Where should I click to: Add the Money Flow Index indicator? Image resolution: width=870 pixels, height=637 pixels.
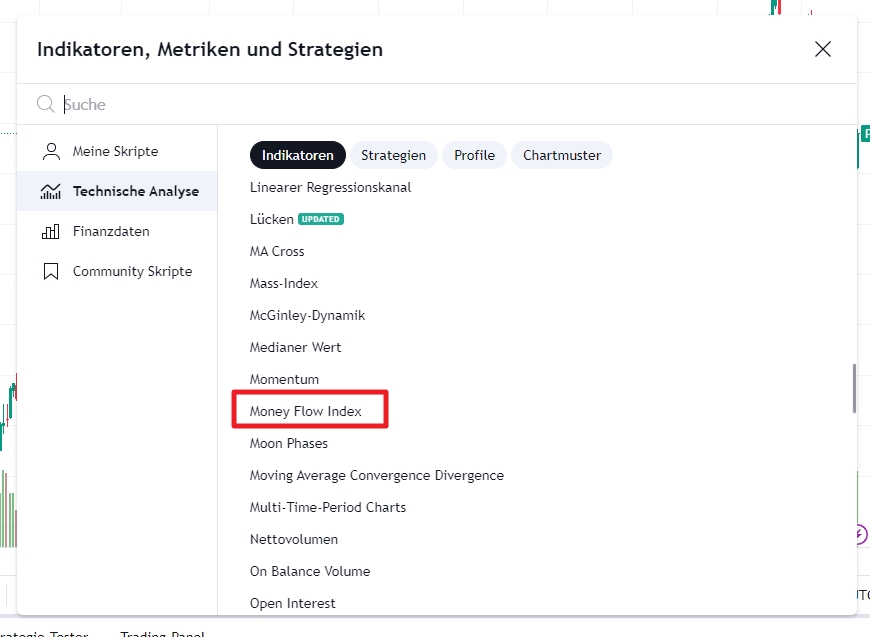pos(306,411)
